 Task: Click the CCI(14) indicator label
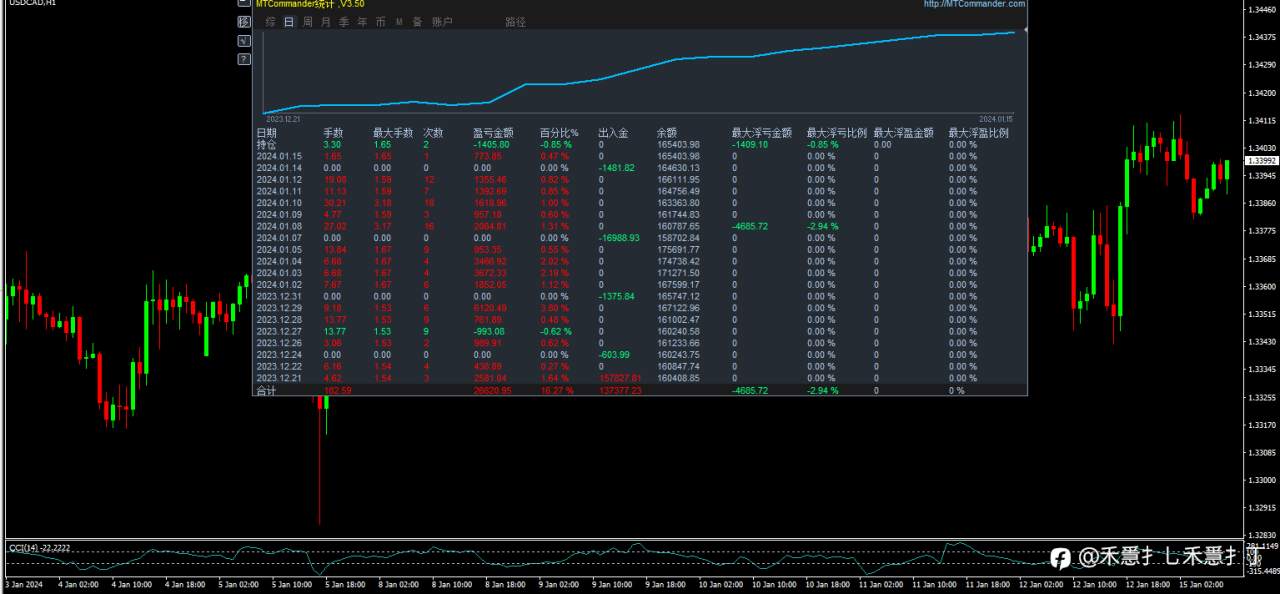39,548
